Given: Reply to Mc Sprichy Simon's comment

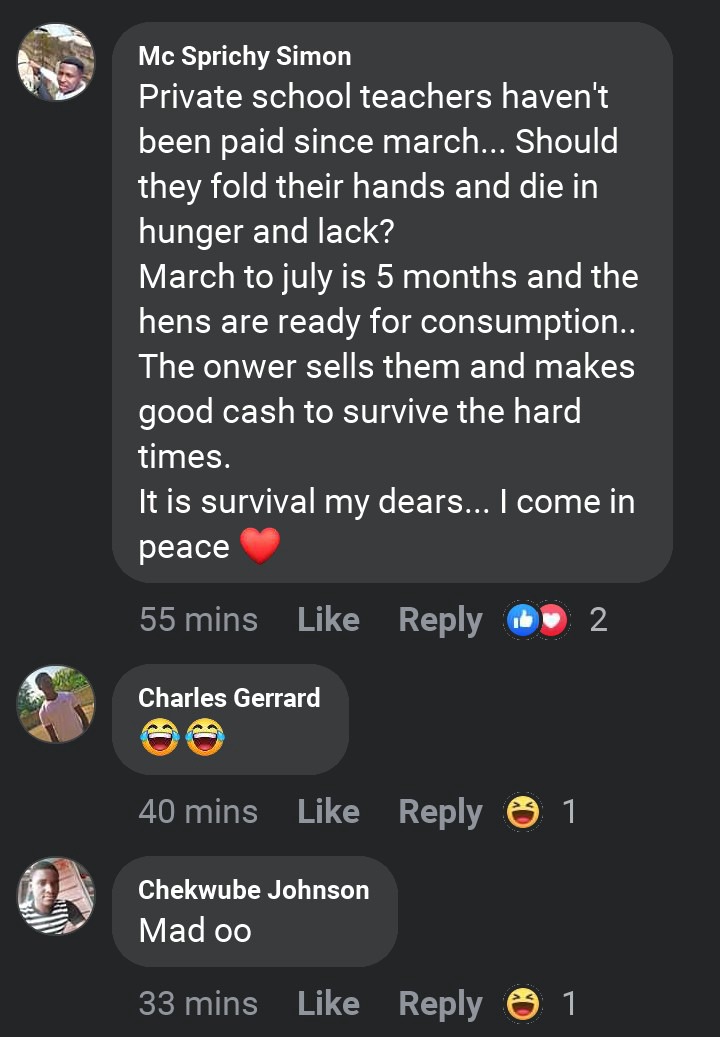Looking at the screenshot, I should click(440, 621).
